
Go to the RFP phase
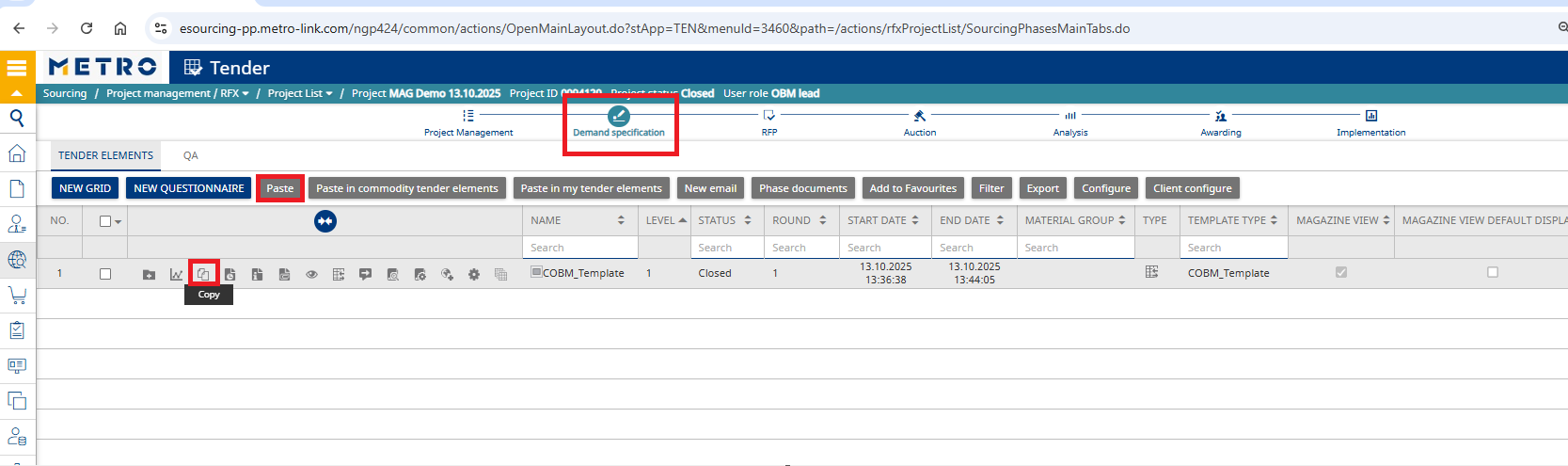point(769,122)
